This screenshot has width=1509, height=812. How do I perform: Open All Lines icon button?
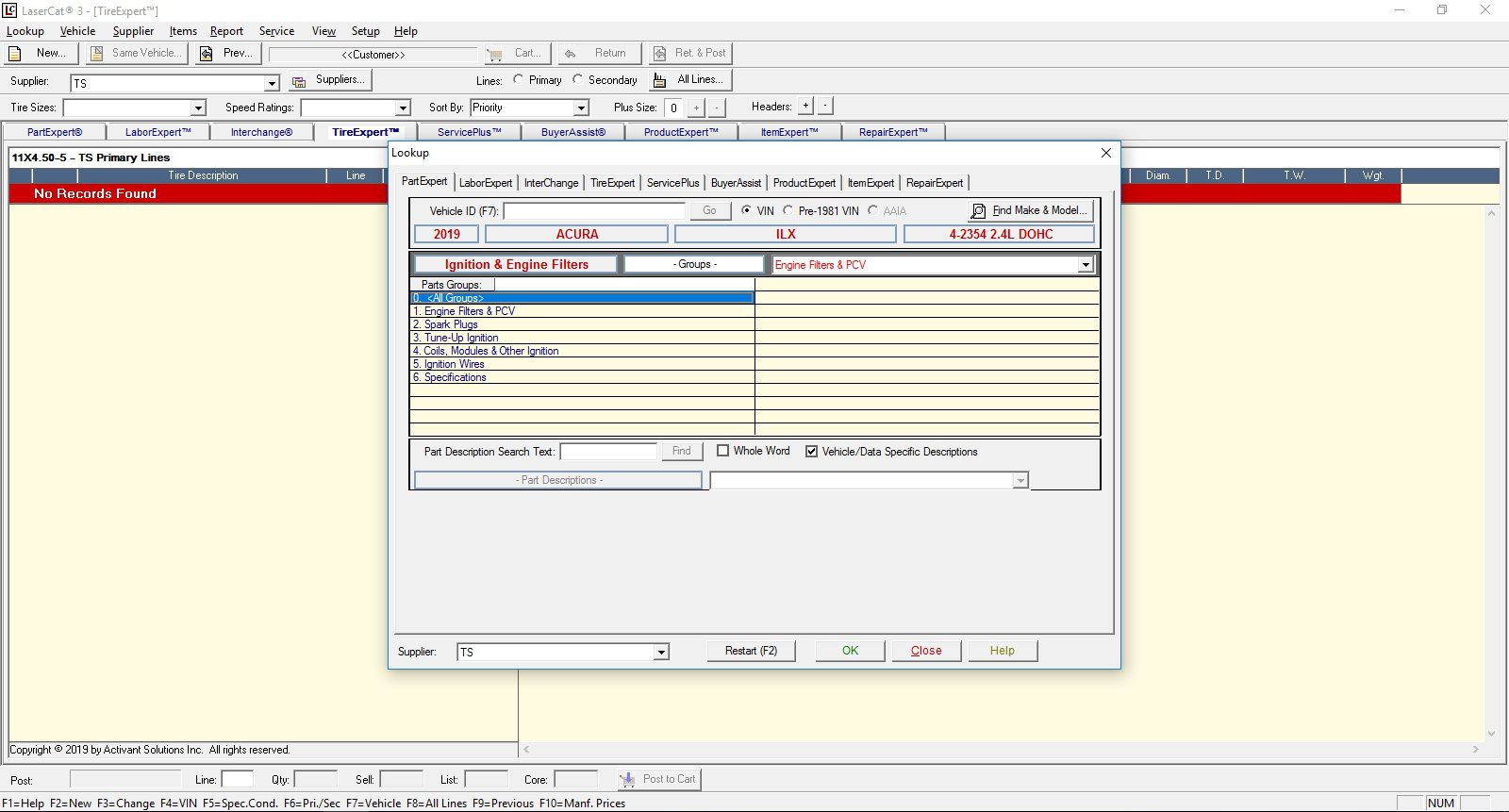(660, 80)
